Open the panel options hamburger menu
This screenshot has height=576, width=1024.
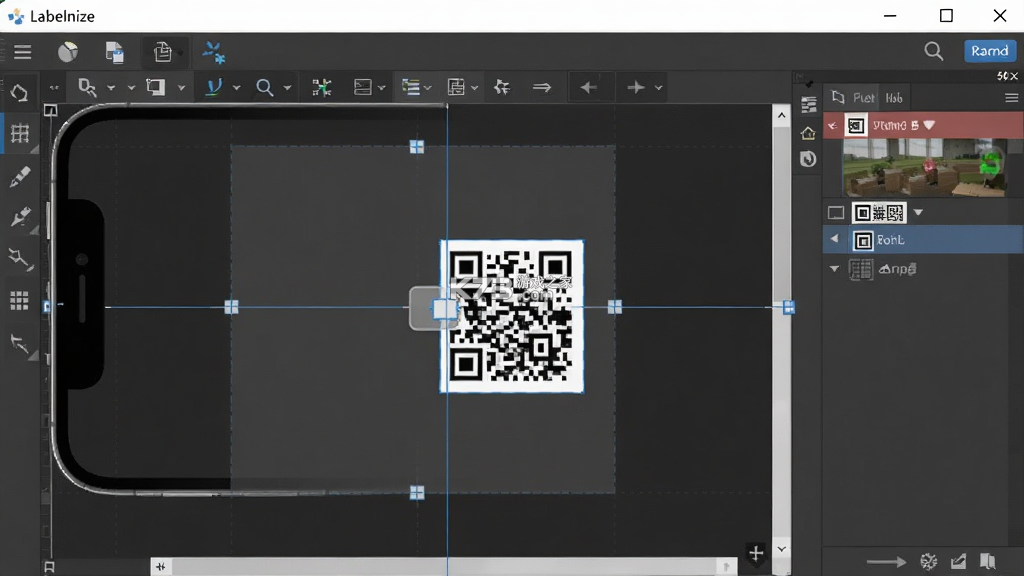pos(1012,98)
